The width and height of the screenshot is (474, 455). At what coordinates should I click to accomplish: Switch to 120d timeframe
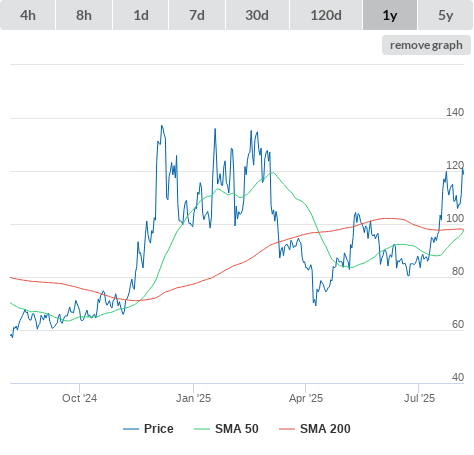pyautogui.click(x=326, y=15)
